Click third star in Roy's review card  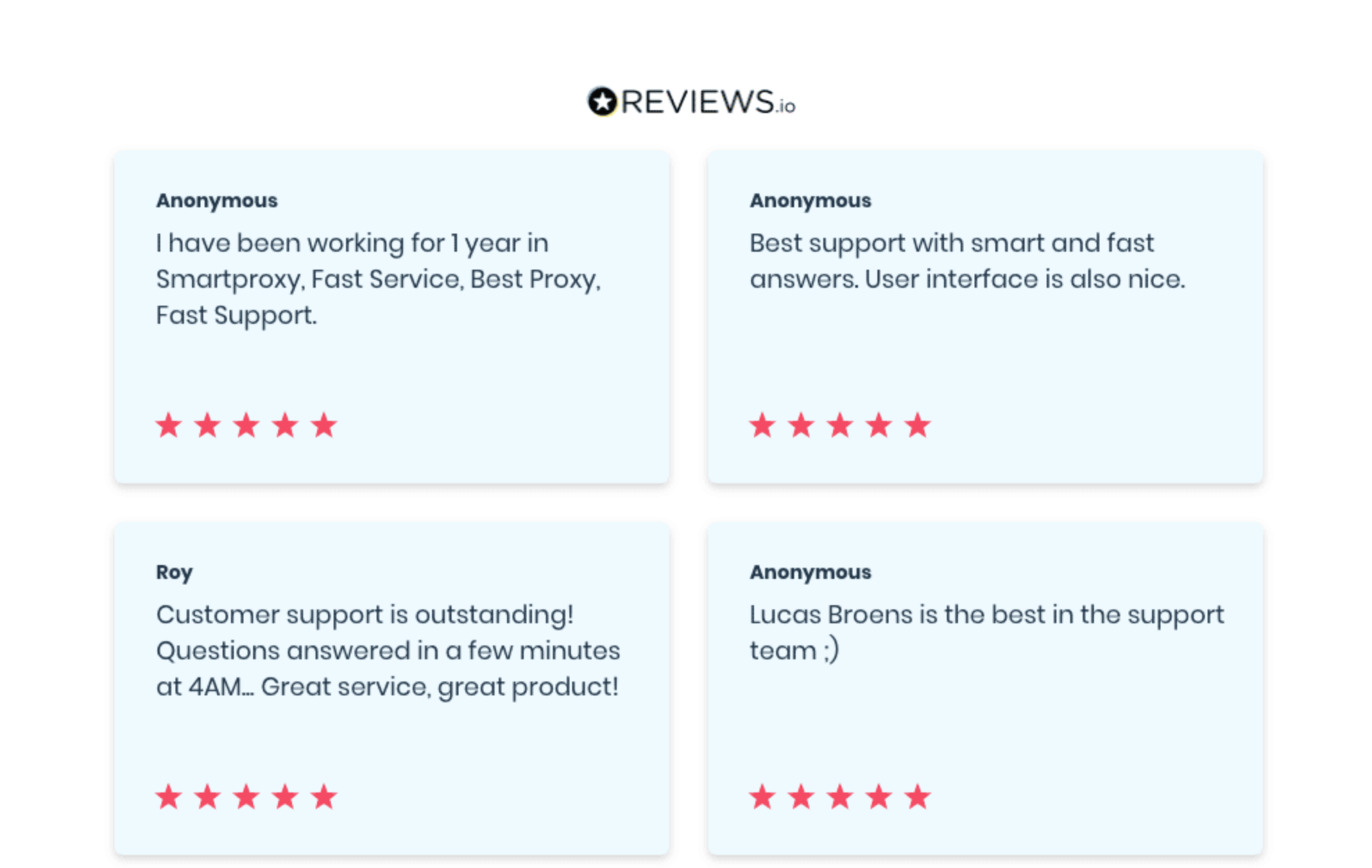click(246, 797)
